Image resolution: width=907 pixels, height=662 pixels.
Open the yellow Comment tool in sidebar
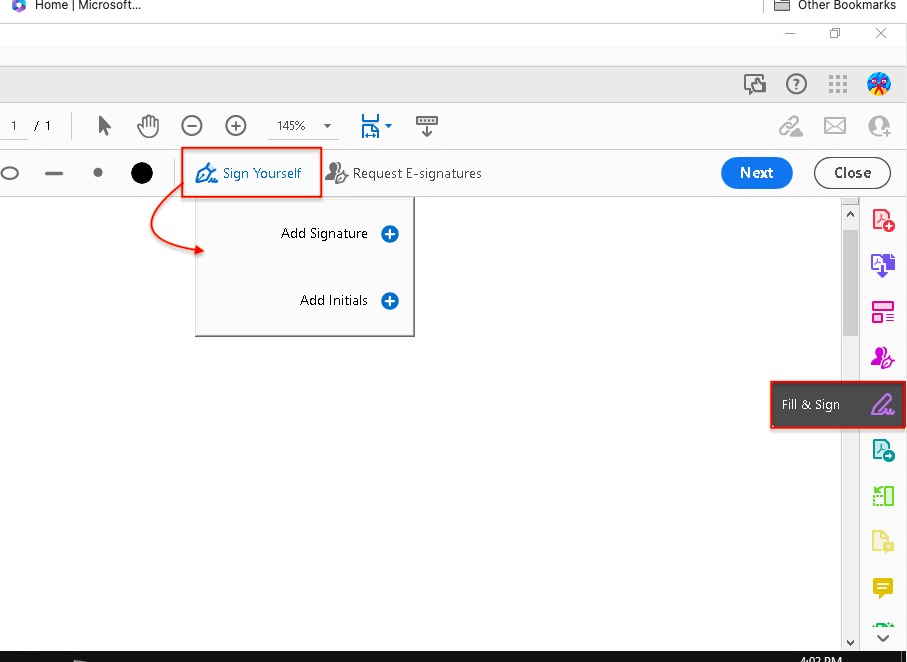coord(882,588)
